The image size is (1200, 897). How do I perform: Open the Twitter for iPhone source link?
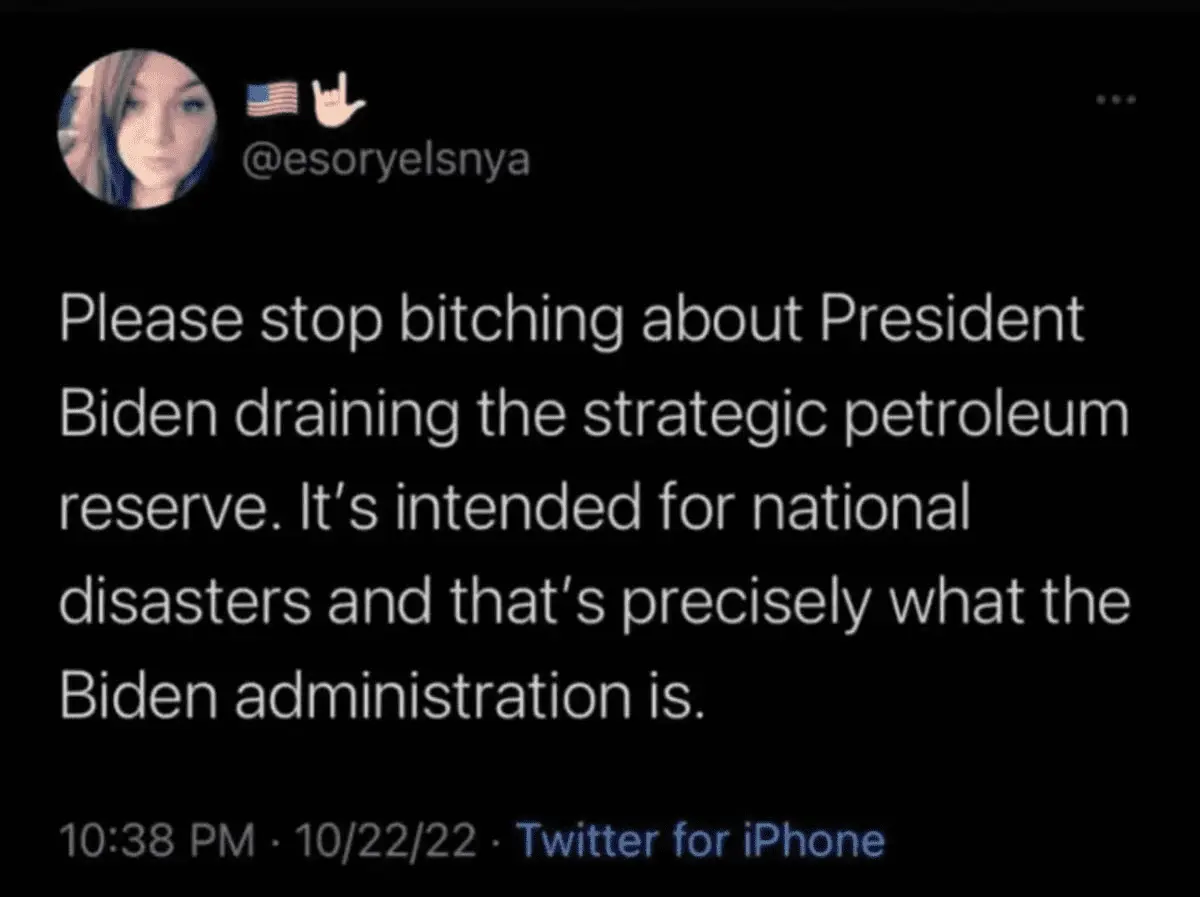click(698, 840)
